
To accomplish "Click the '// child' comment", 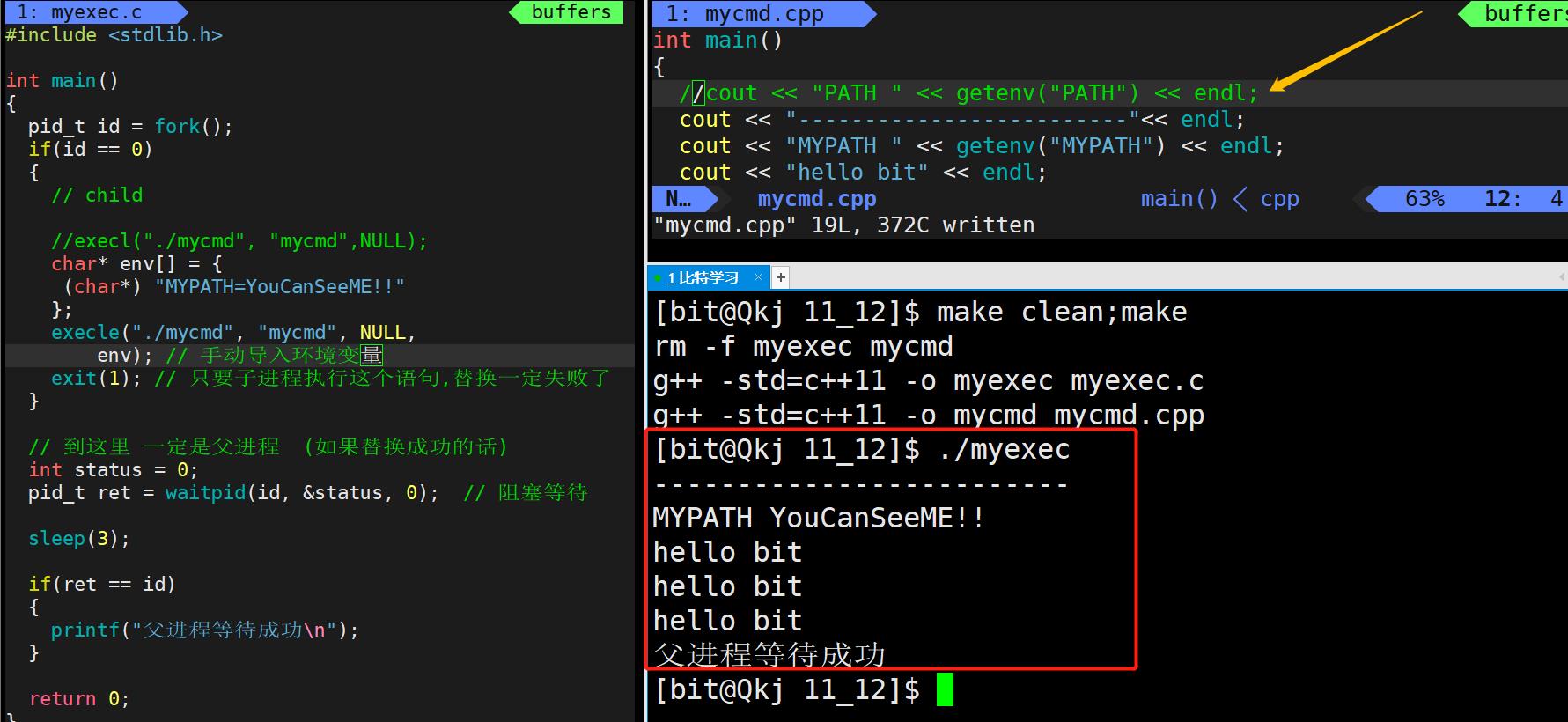I will click(97, 195).
